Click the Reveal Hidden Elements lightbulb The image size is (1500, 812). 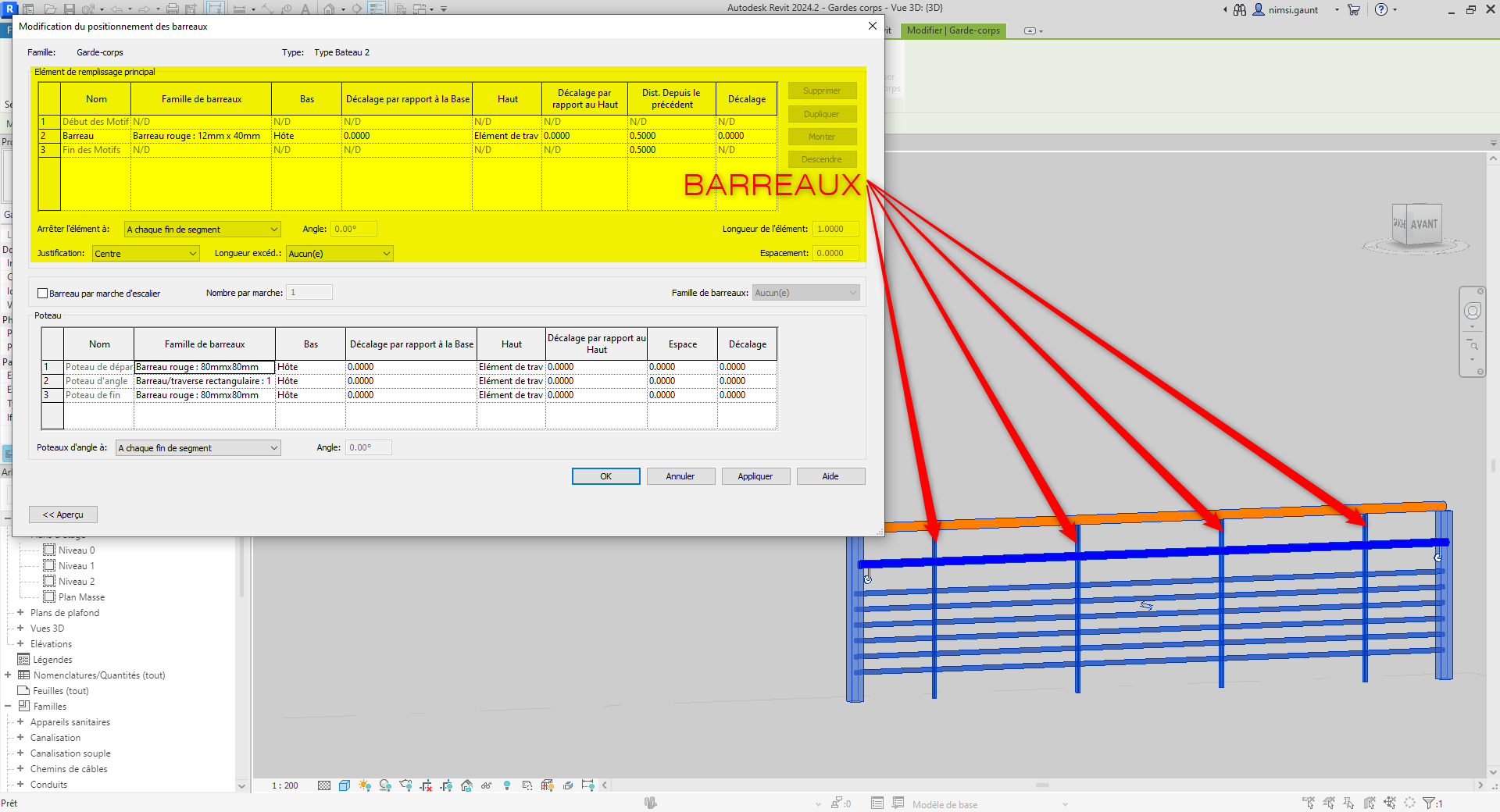(x=507, y=785)
